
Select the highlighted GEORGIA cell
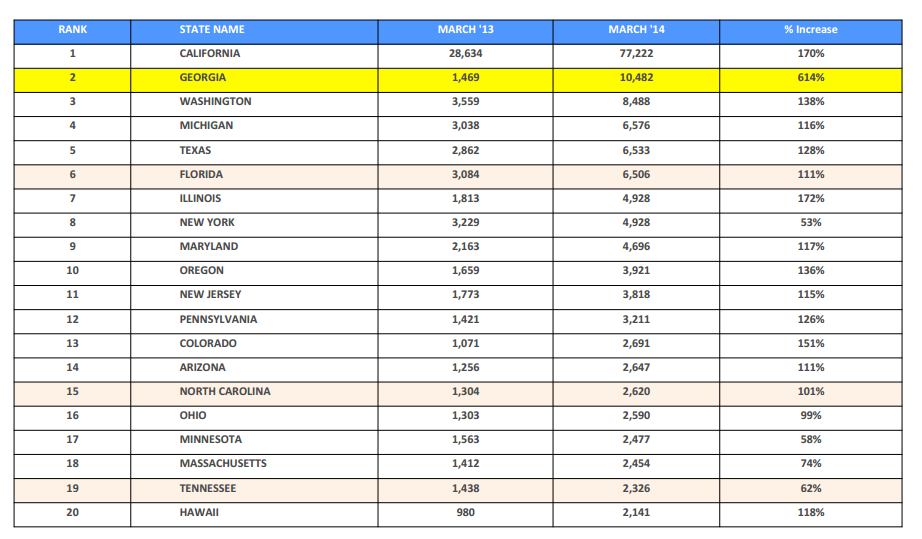click(202, 77)
